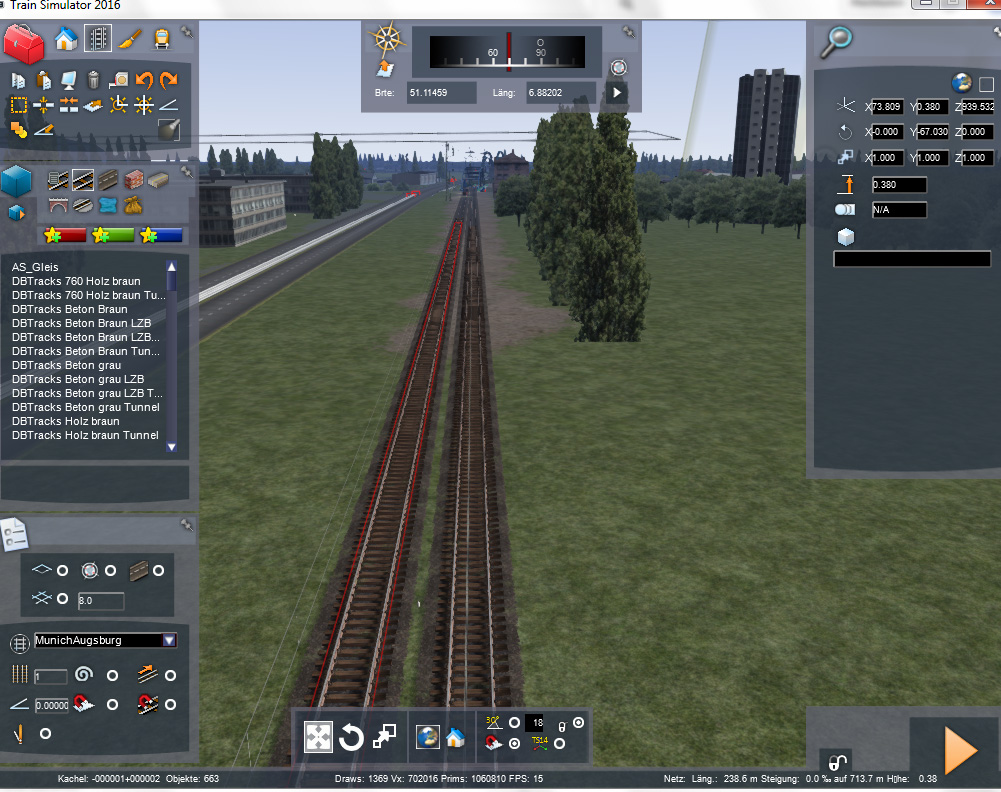Toggle the radio button next to road icon
The height and width of the screenshot is (792, 1001).
pyautogui.click(x=158, y=571)
